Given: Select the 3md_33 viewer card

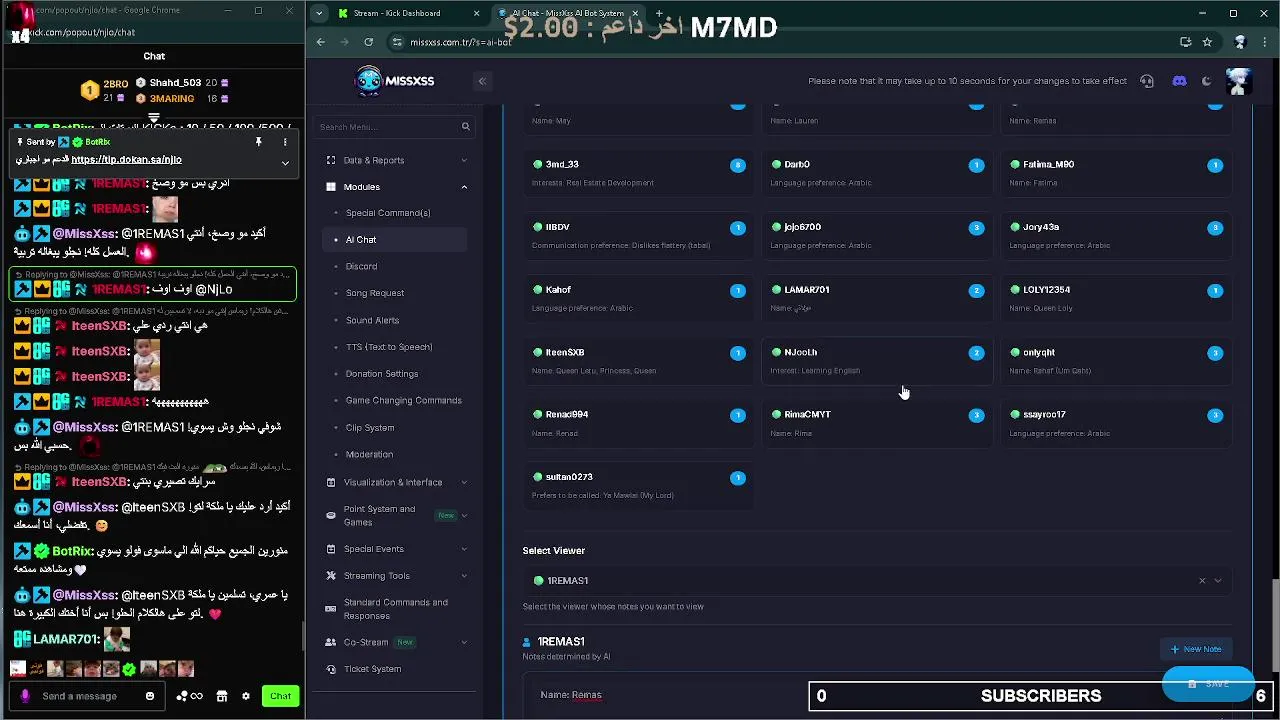Looking at the screenshot, I should point(639,173).
